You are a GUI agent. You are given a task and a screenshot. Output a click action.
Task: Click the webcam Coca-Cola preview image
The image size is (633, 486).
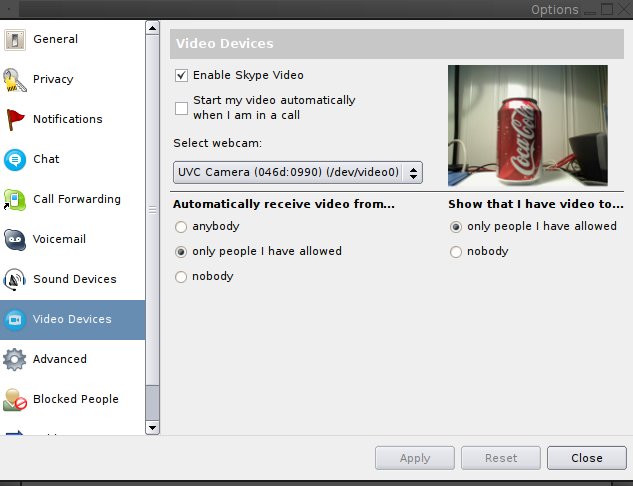tap(528, 126)
